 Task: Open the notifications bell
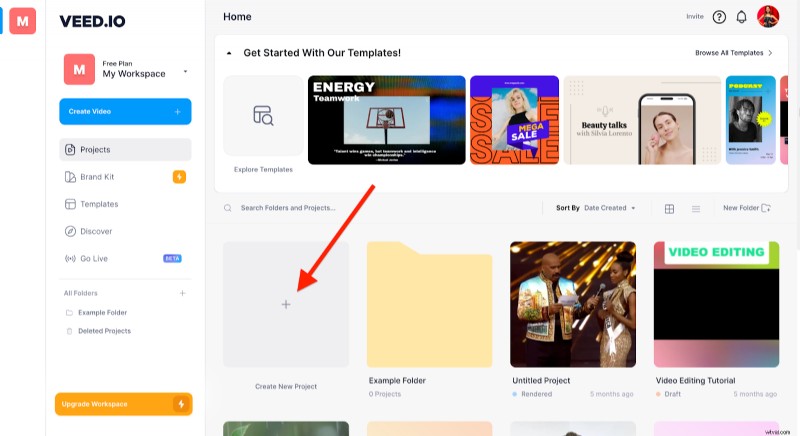tap(741, 17)
